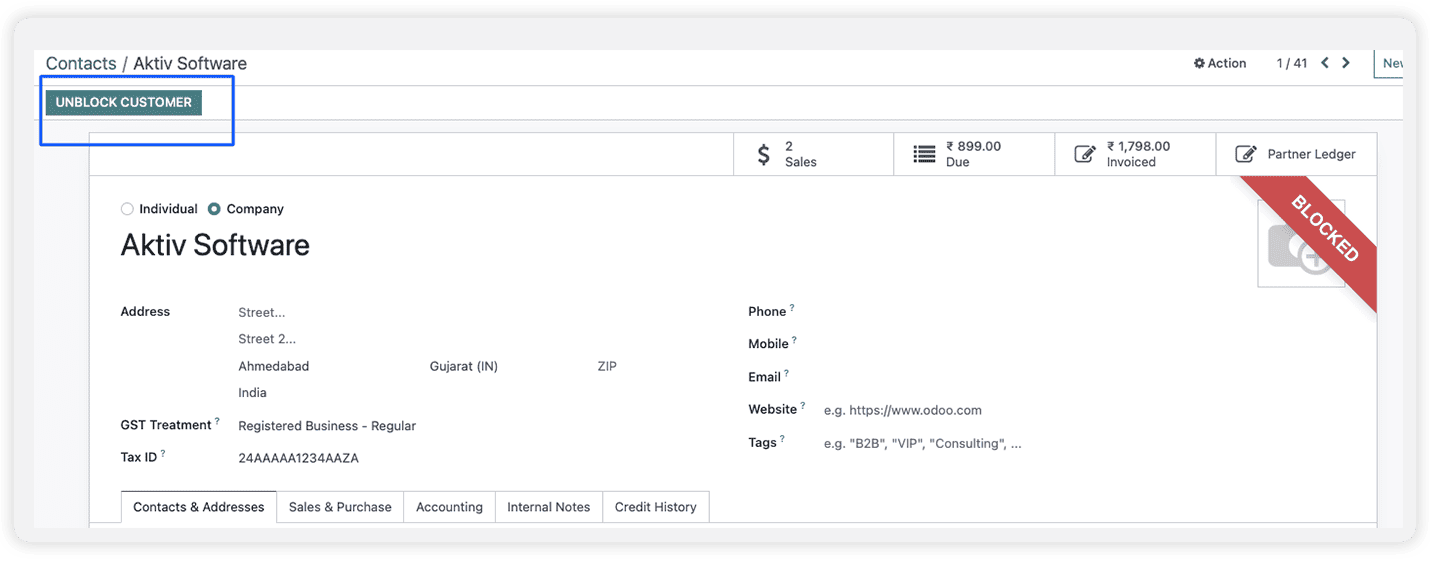The image size is (1430, 583).
Task: Click the Aktiv Software name field
Action: tap(215, 245)
